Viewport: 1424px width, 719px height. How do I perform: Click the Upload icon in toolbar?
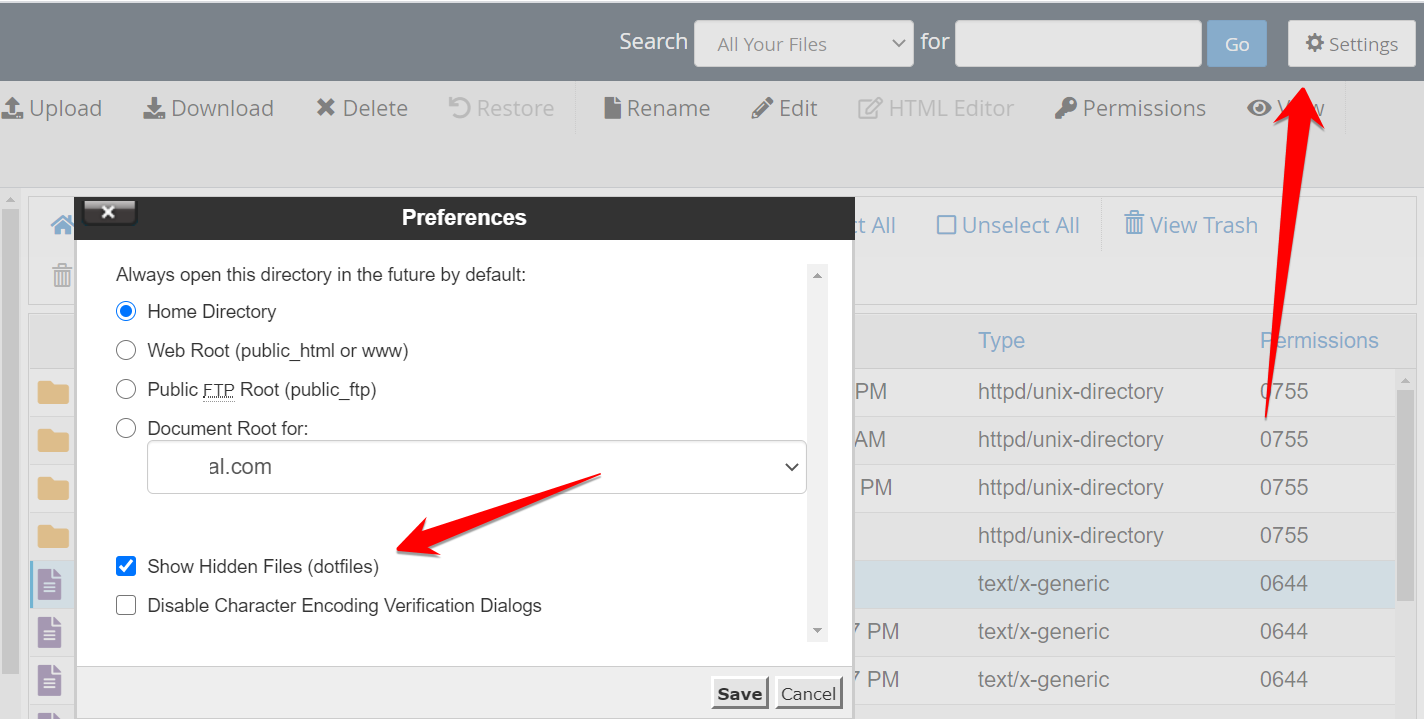13,108
